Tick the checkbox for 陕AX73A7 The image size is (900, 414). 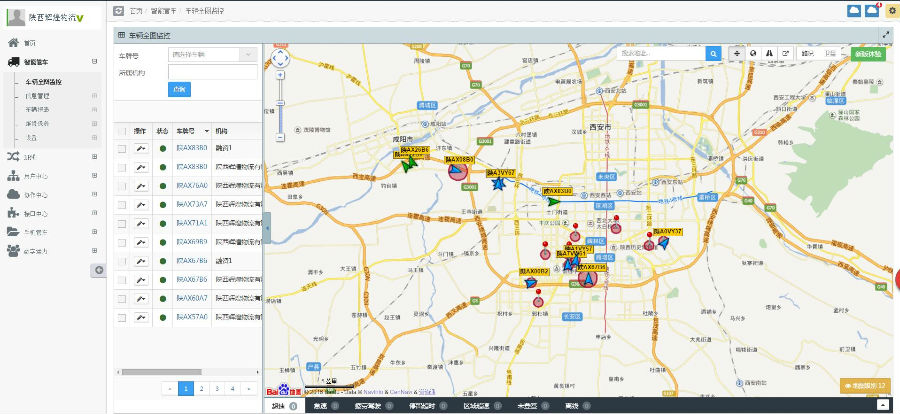point(122,205)
